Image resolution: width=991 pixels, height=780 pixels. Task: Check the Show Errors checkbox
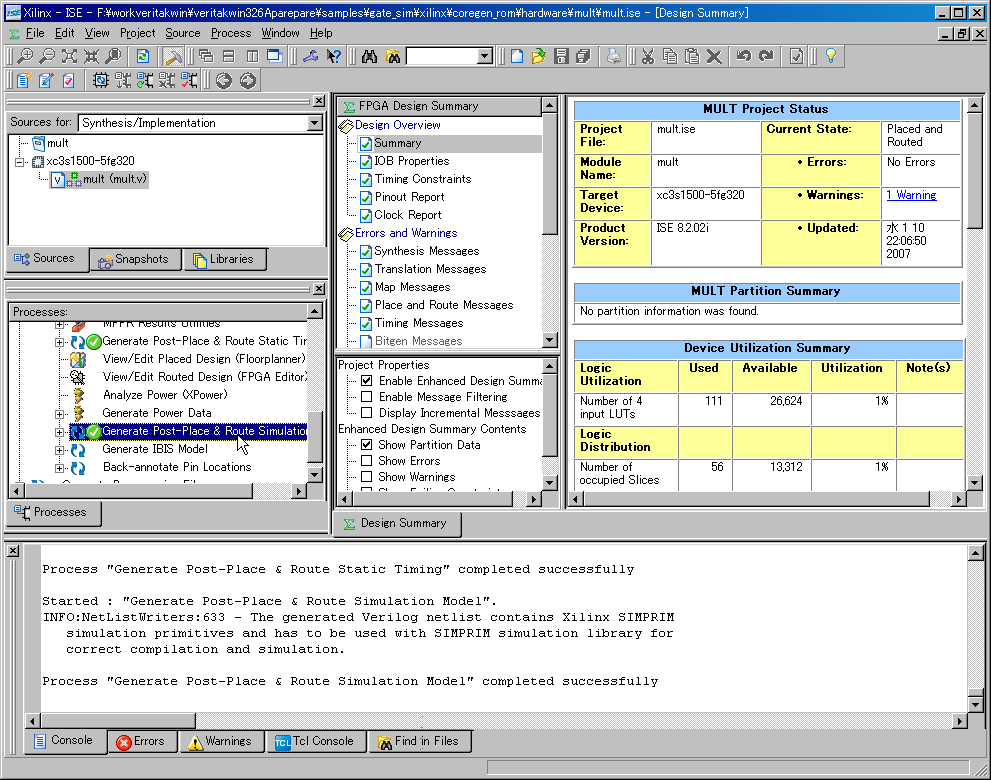point(367,461)
